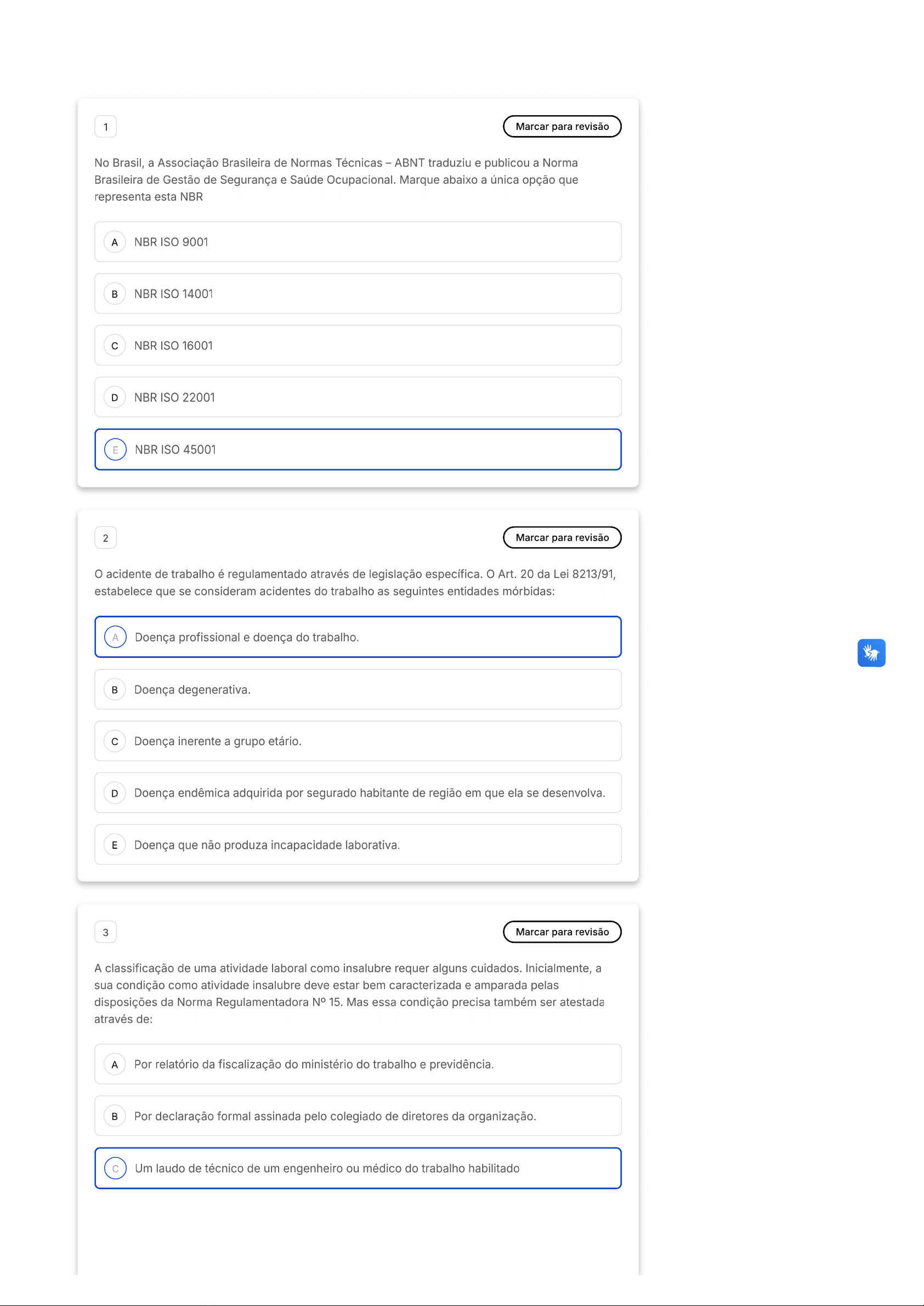Select option D NBR ISO 22001
The width and height of the screenshot is (924, 1306).
(358, 397)
